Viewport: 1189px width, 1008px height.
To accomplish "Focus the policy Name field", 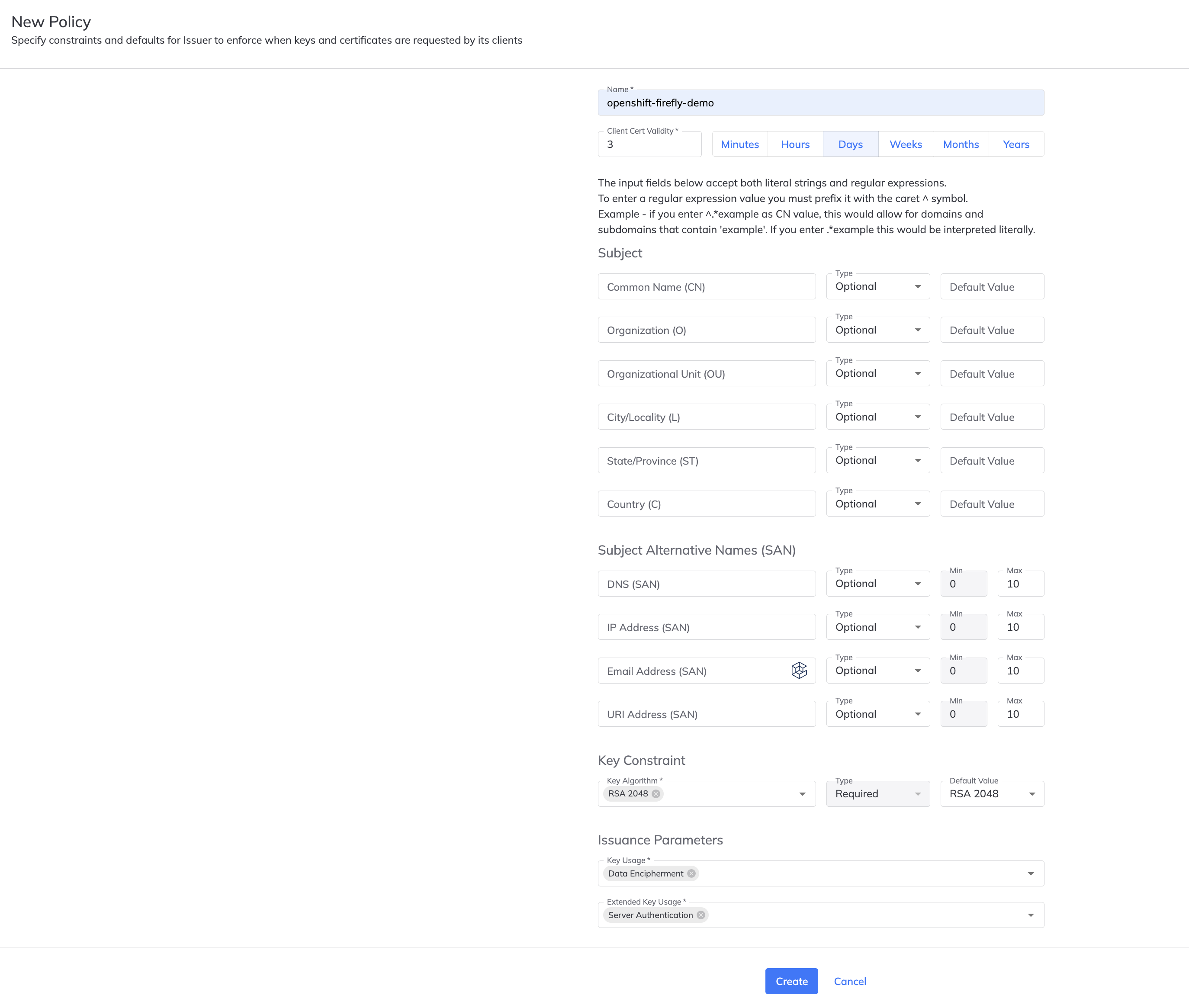I will tap(821, 103).
